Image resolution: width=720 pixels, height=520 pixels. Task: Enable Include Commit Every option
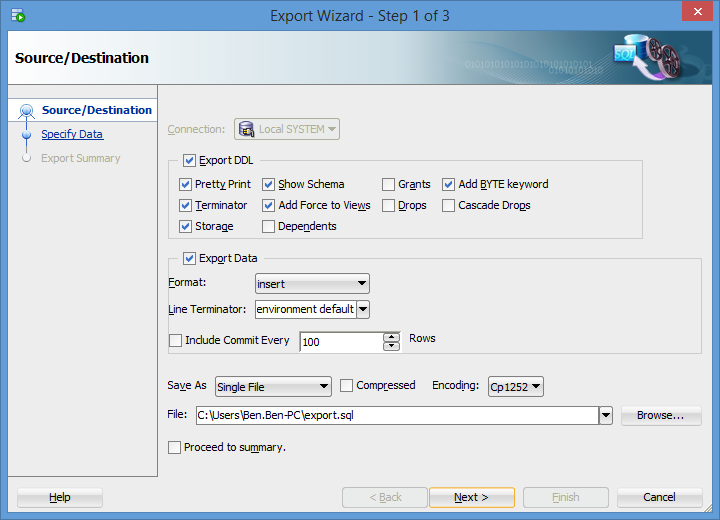click(176, 341)
